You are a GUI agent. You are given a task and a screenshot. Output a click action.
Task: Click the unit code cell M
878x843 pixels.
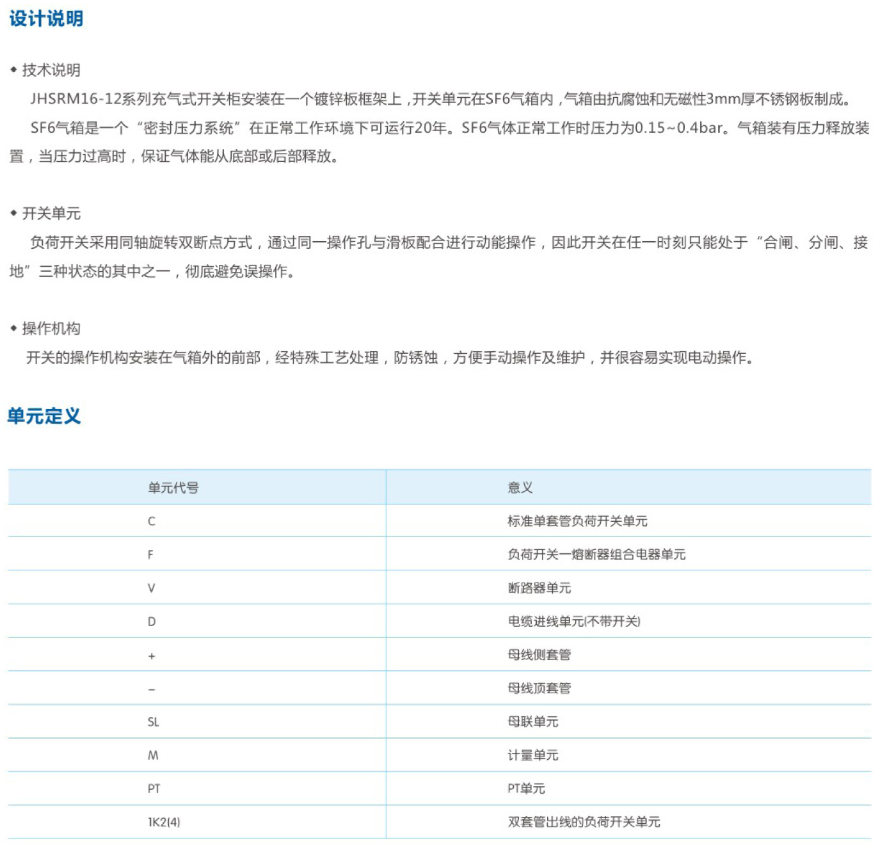click(x=153, y=756)
